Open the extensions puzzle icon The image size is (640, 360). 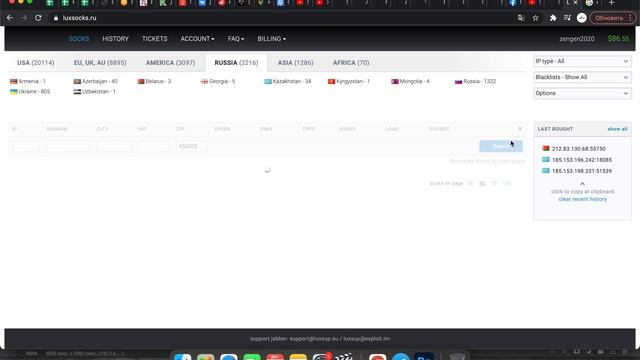[553, 18]
